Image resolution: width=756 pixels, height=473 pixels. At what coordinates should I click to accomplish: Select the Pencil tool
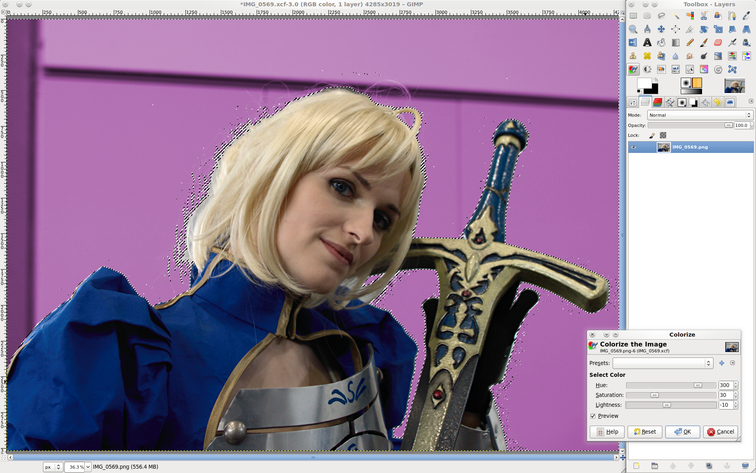pos(690,42)
